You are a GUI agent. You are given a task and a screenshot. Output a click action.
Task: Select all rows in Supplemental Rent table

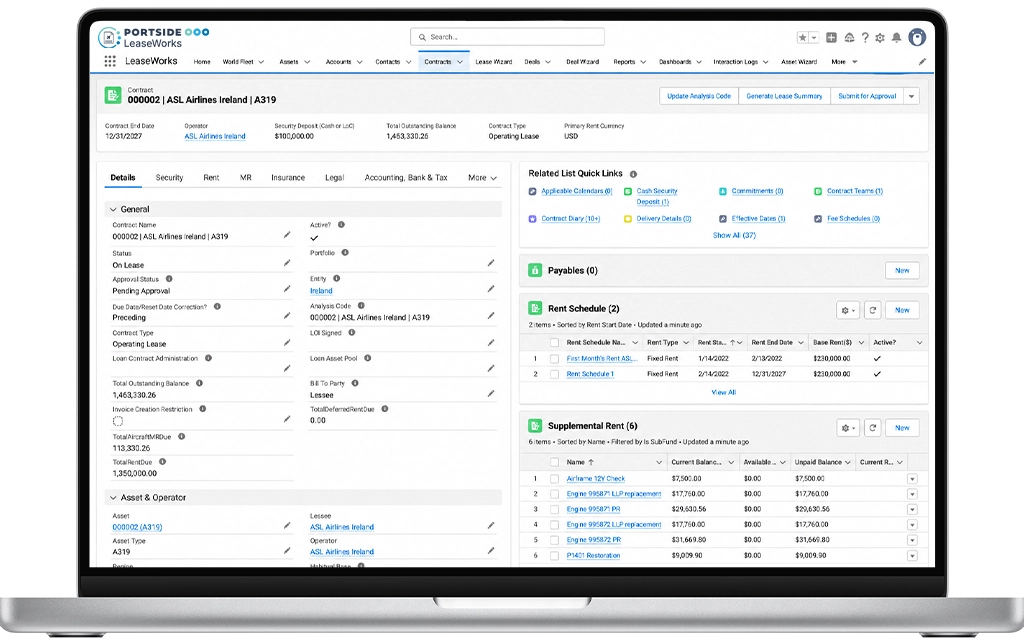pos(554,462)
